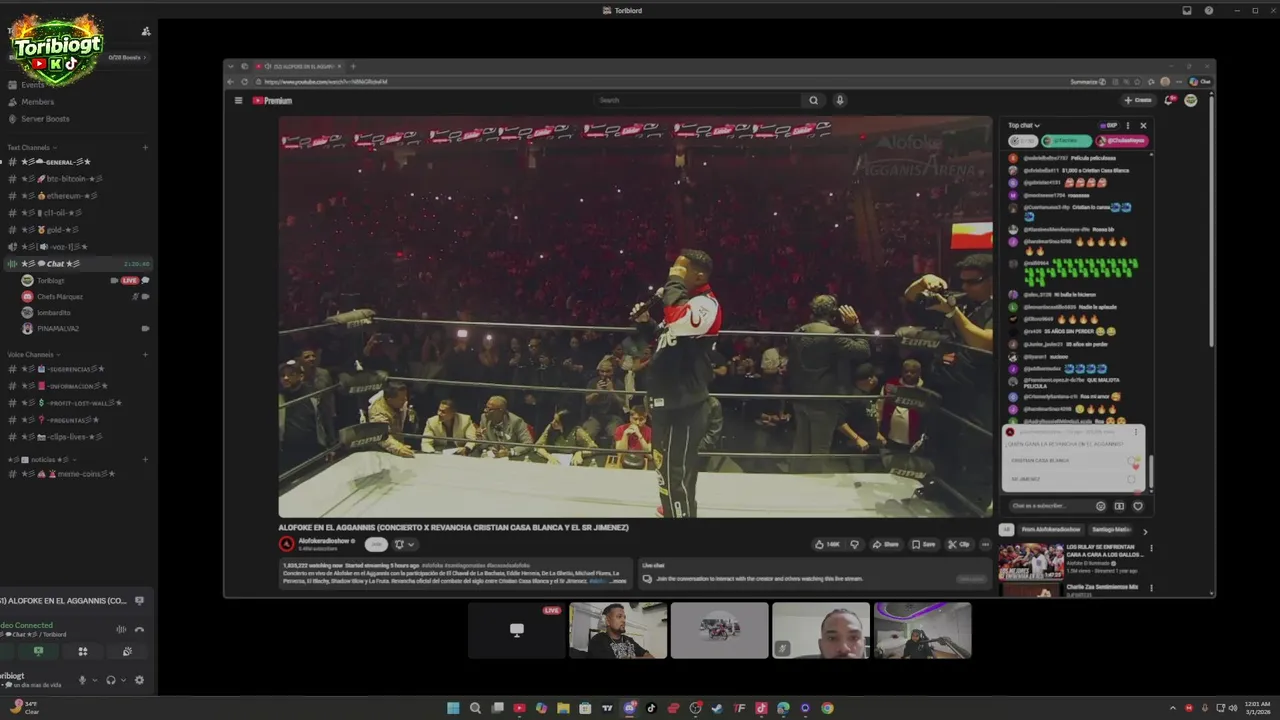Expand the Top chat dropdown
1280x720 pixels.
(x=1024, y=126)
